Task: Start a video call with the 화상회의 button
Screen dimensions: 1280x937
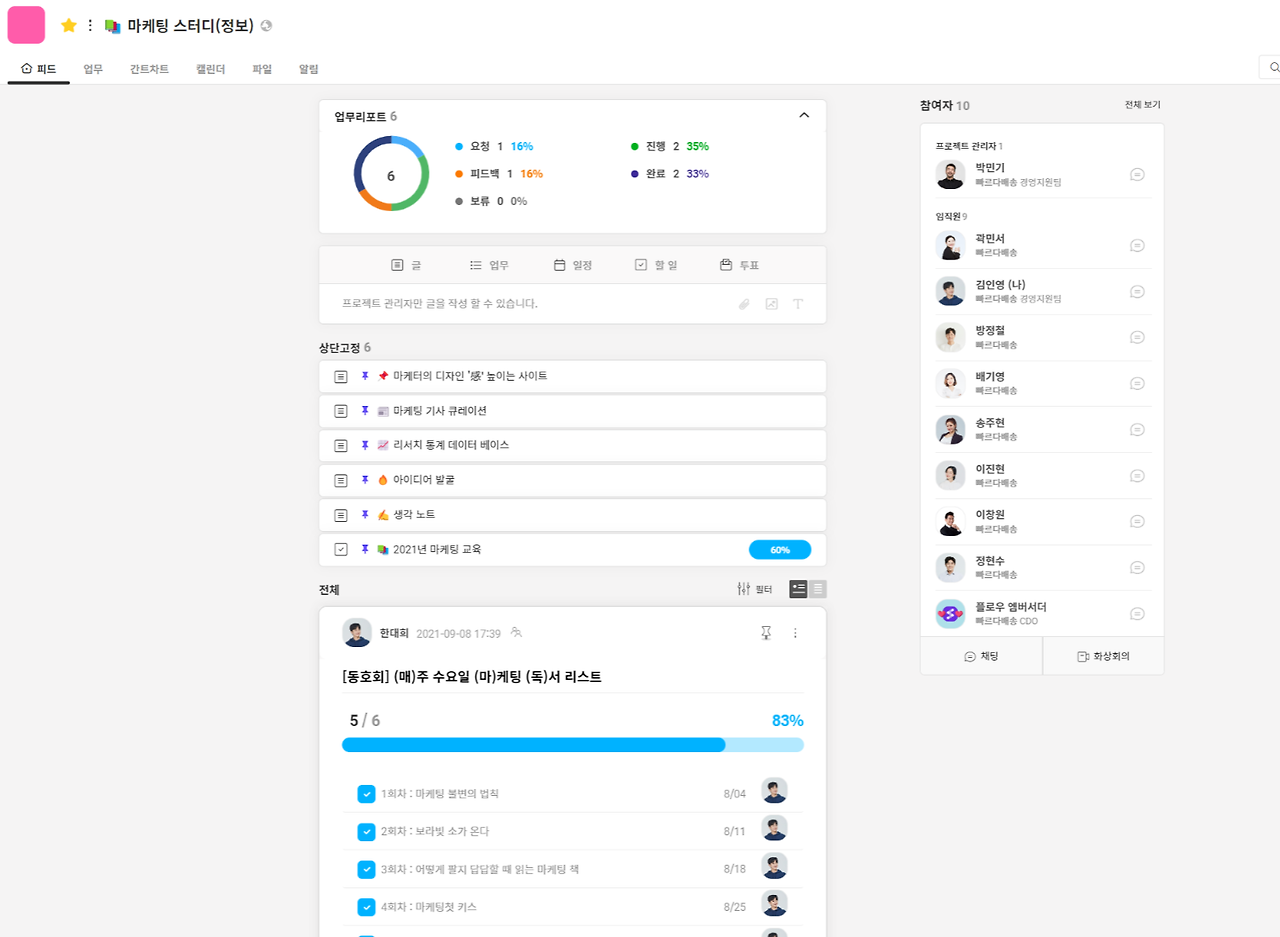Action: tap(1103, 656)
